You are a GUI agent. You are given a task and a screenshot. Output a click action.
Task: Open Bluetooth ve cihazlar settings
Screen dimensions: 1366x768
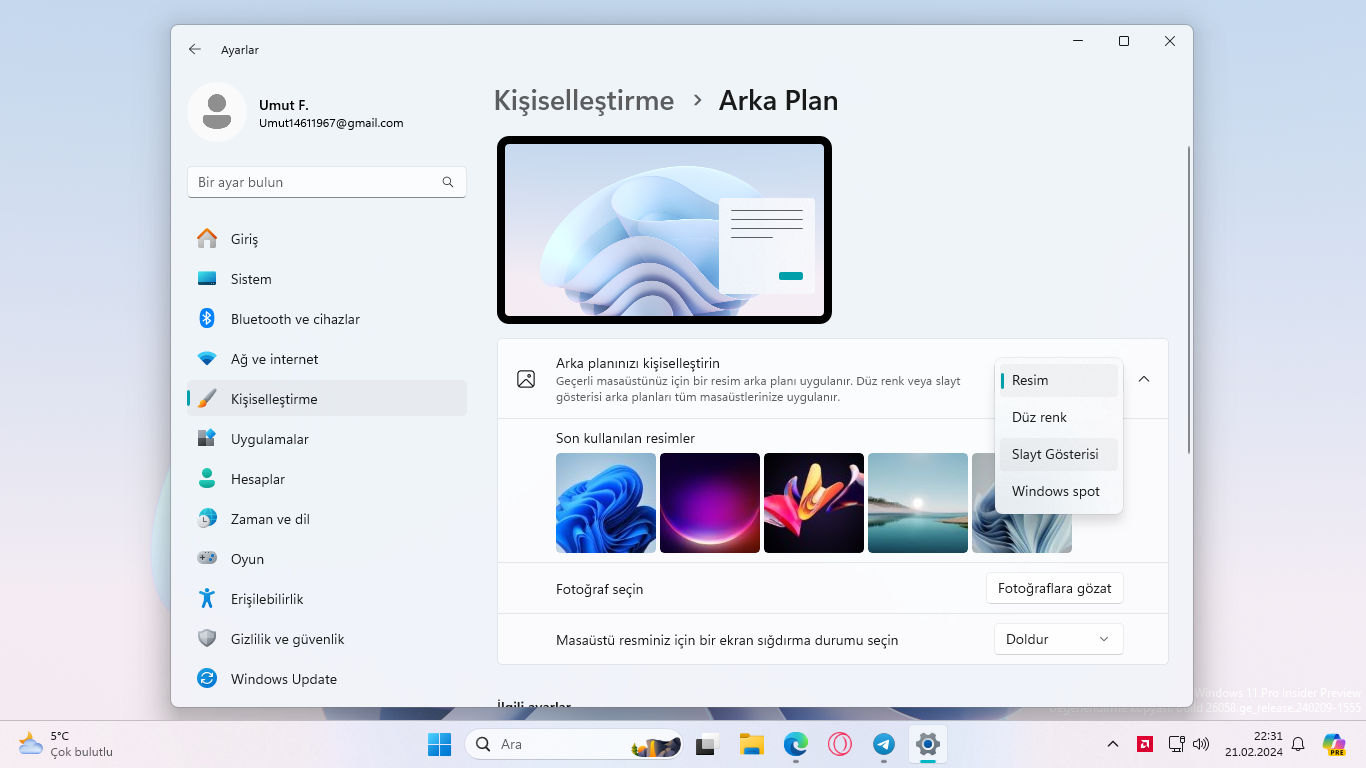point(327,319)
